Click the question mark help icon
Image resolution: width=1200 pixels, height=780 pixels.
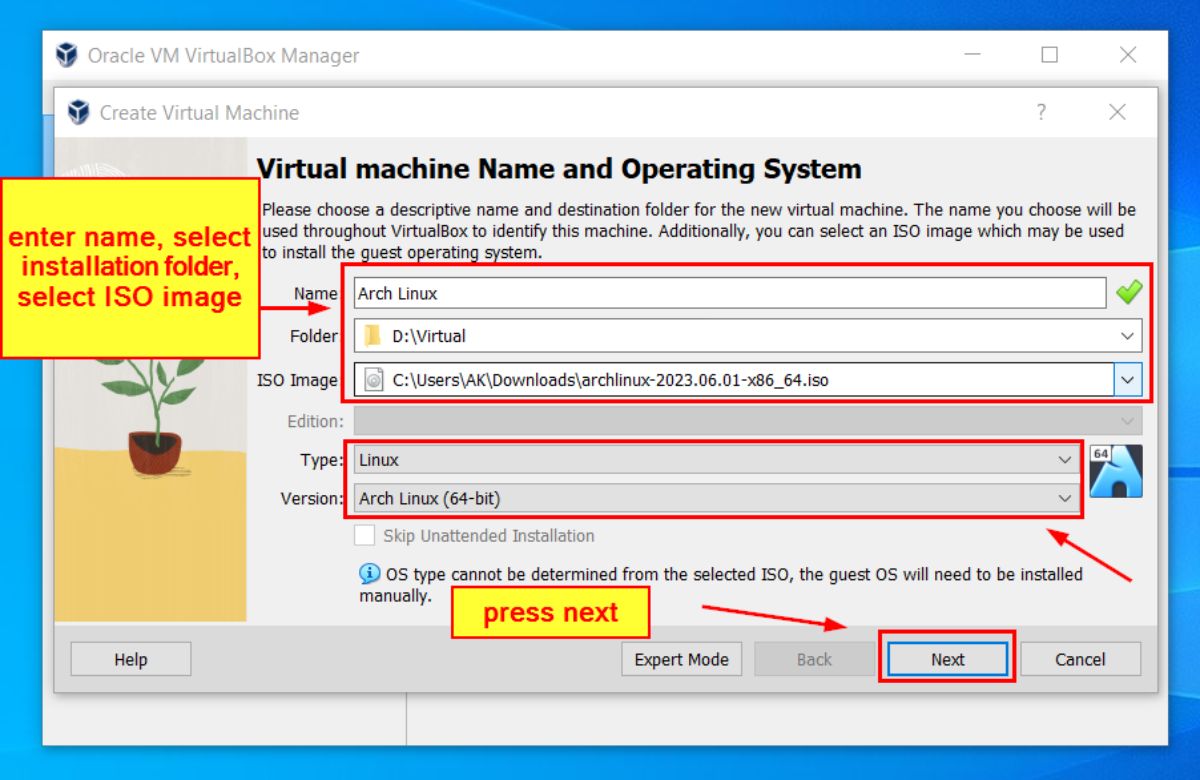[1041, 112]
